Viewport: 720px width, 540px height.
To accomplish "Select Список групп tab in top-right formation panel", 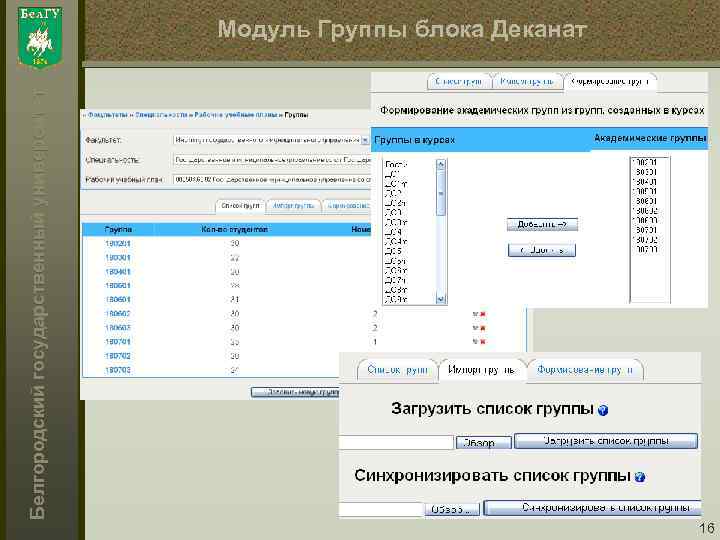I will click(458, 82).
